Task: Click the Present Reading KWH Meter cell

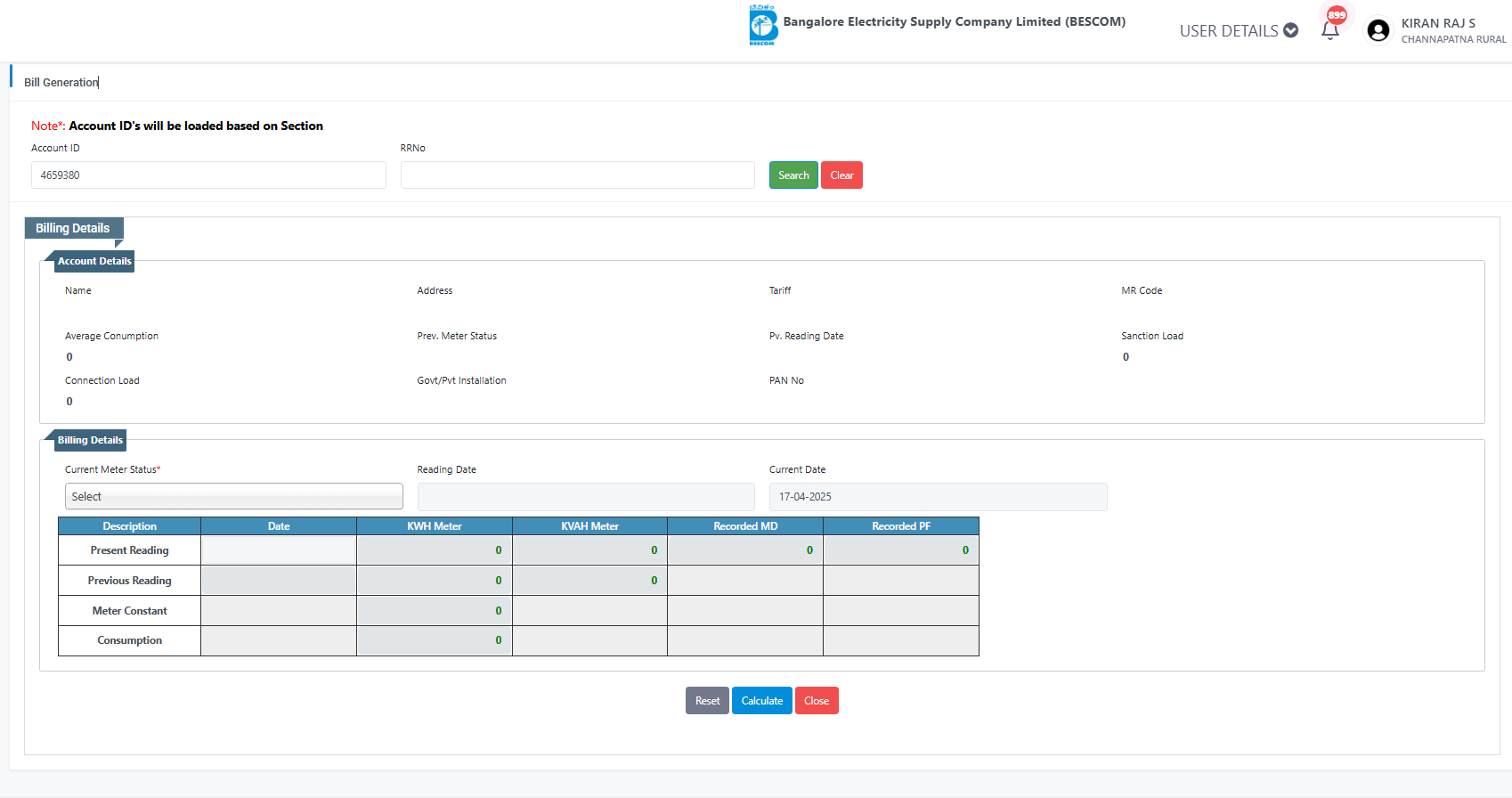Action: click(x=435, y=550)
